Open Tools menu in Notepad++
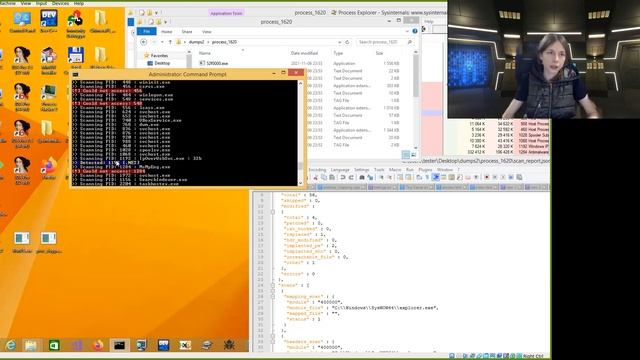The height and width of the screenshot is (360, 640). pos(379,169)
